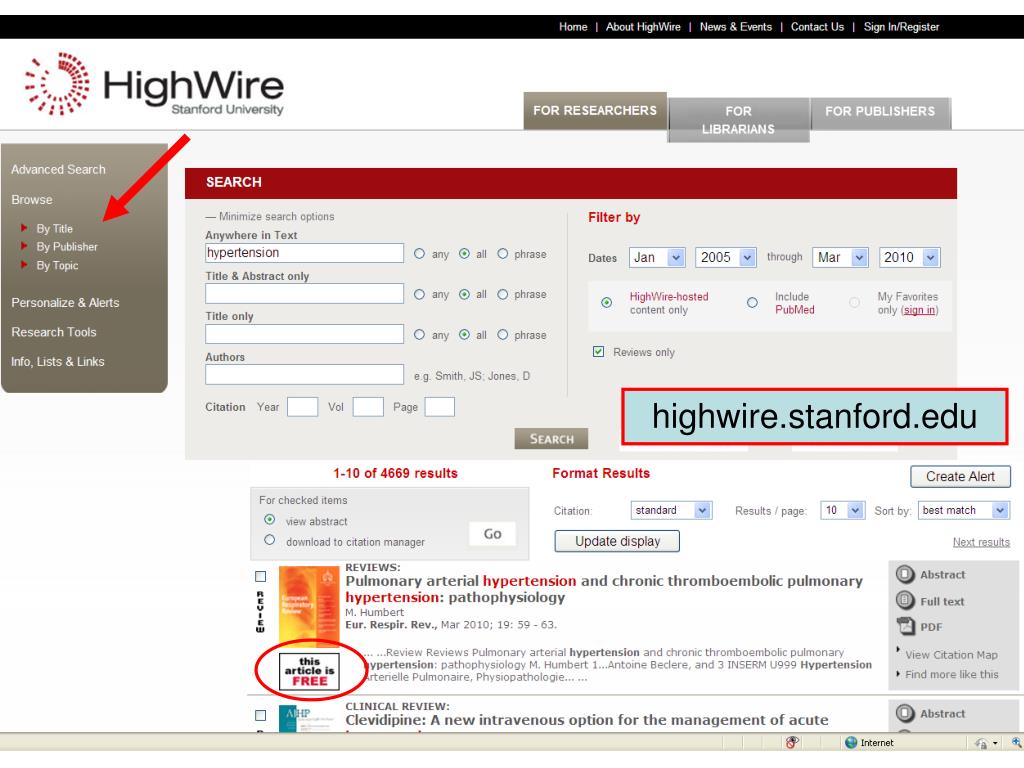
Task: Click 'Minimize search options' collapser
Action: pyautogui.click(x=270, y=216)
